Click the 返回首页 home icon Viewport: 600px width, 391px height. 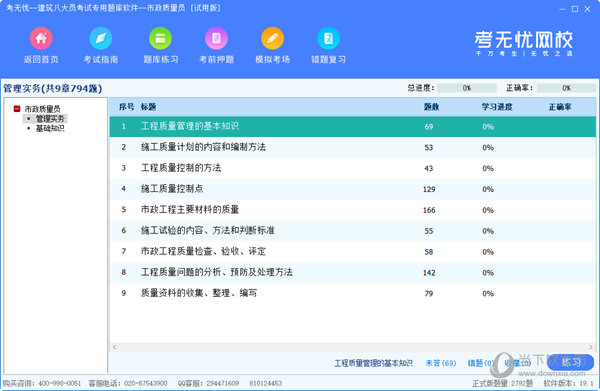41,38
